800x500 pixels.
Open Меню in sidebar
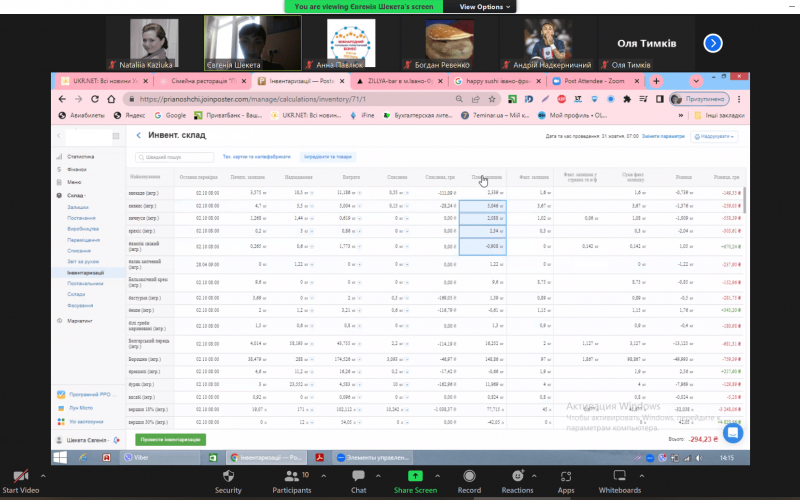(74, 182)
